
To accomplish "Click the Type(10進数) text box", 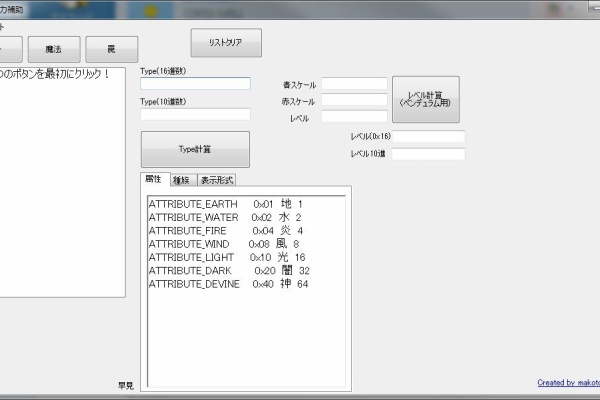I will click(x=195, y=114).
